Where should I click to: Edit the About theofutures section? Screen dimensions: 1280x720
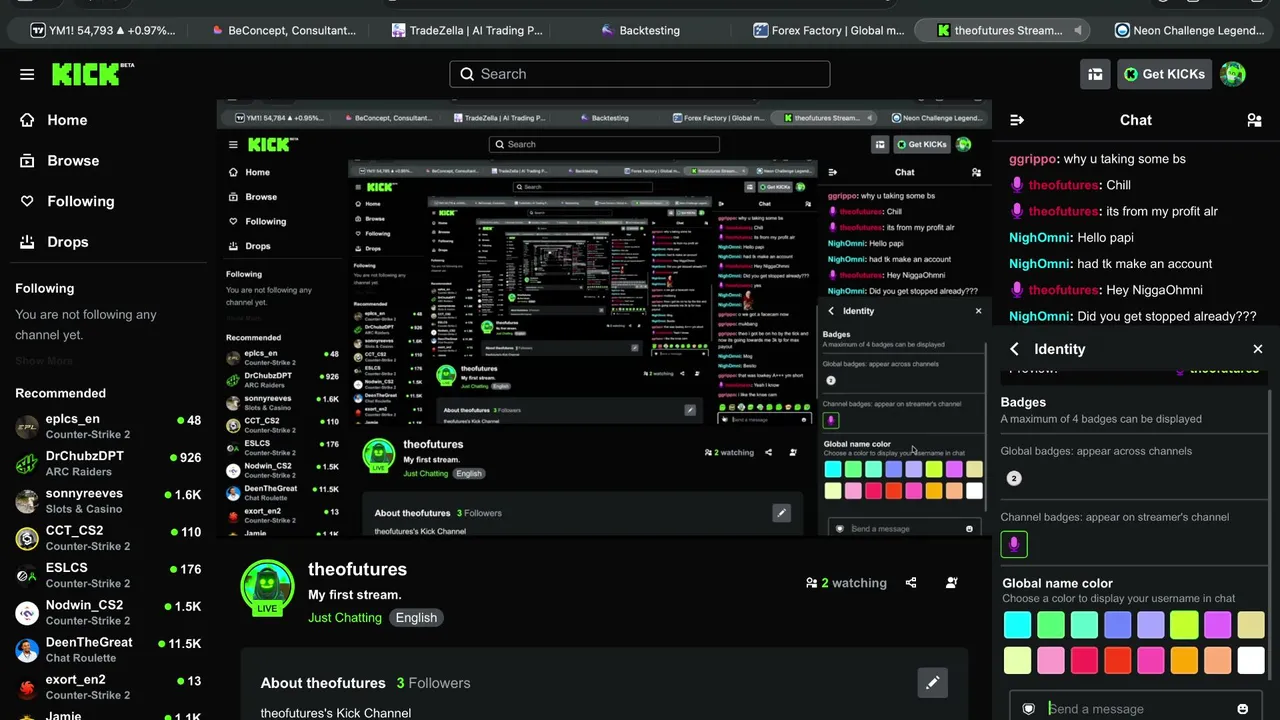pos(932,683)
